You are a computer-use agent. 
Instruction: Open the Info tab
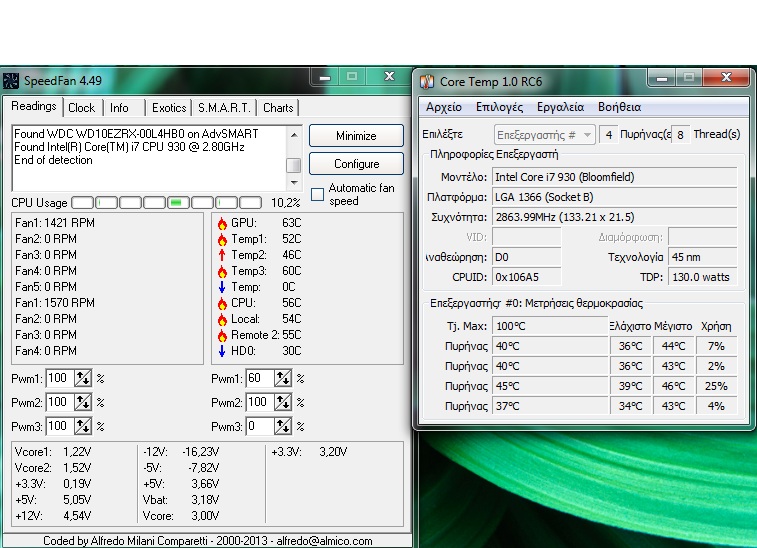click(119, 108)
